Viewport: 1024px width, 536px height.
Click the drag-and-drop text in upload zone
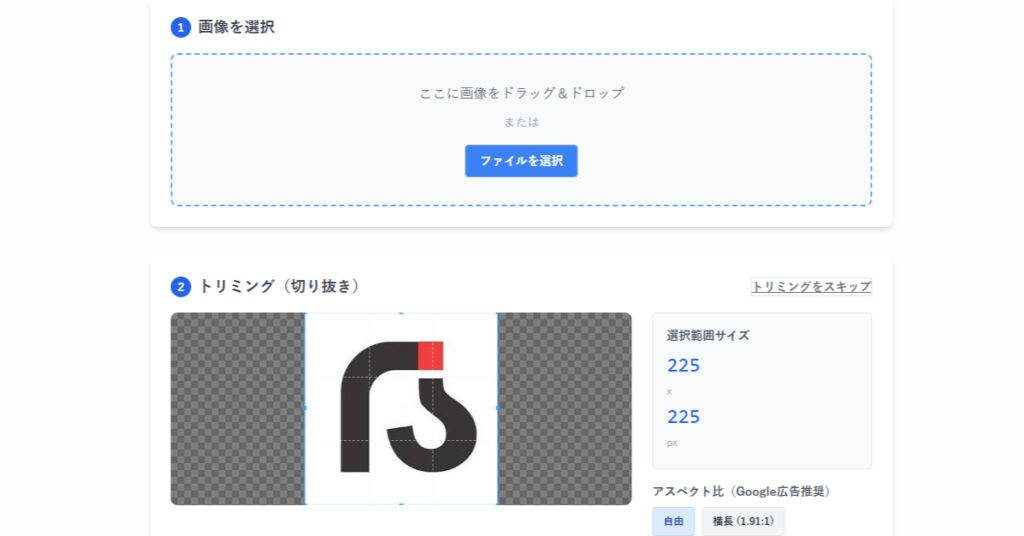coord(521,93)
